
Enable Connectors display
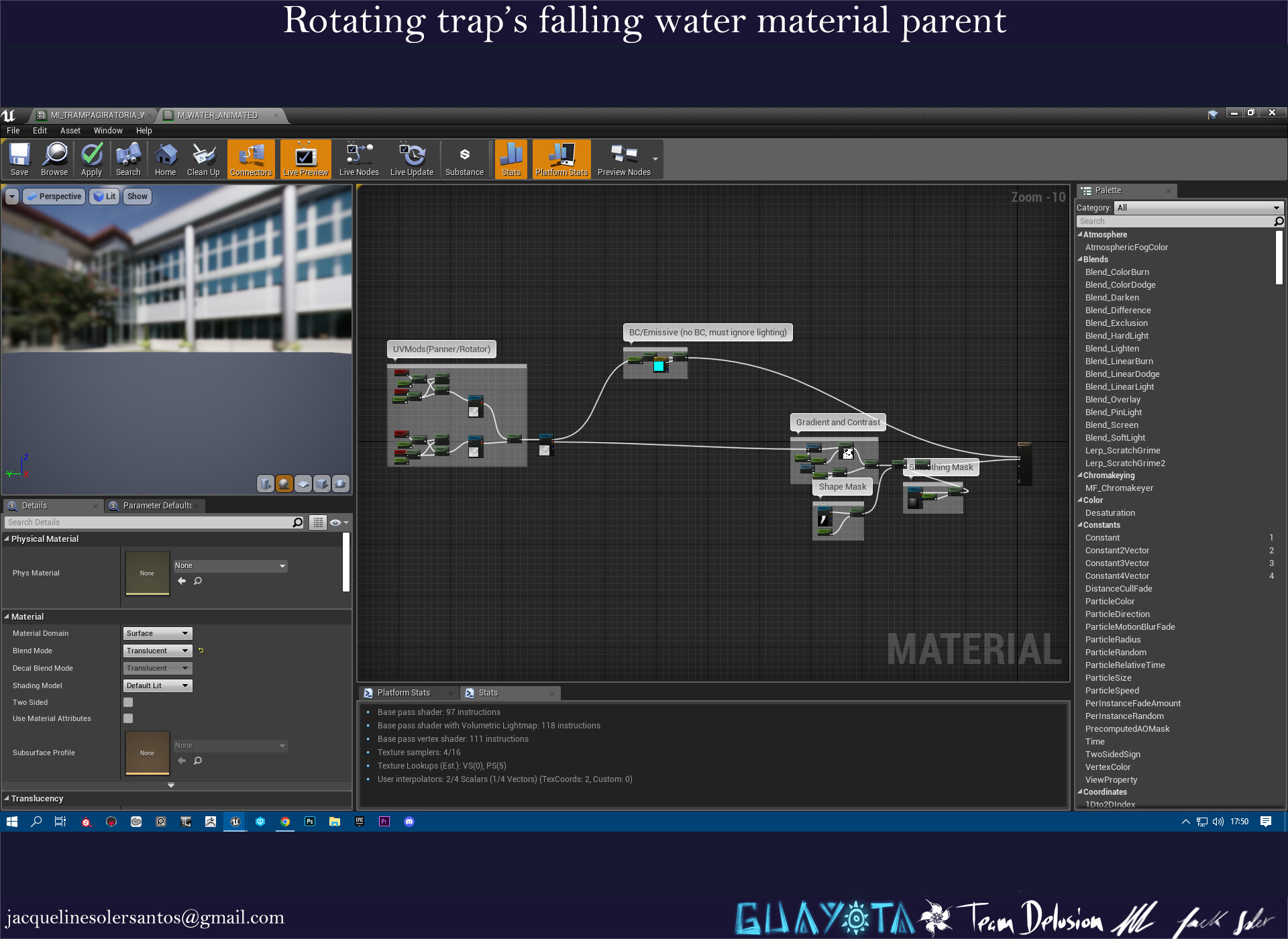point(251,159)
